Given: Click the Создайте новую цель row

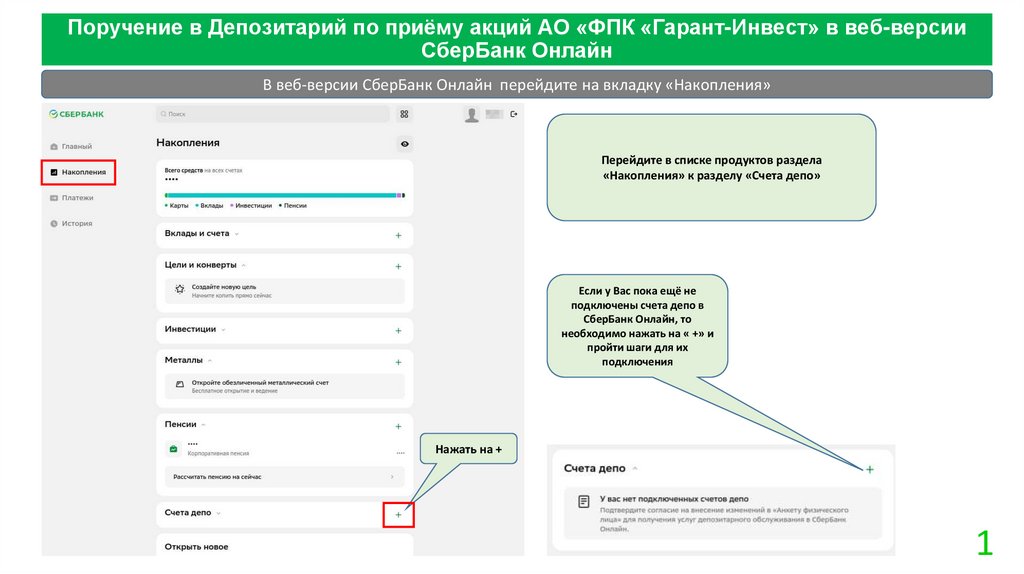Looking at the screenshot, I should (285, 291).
